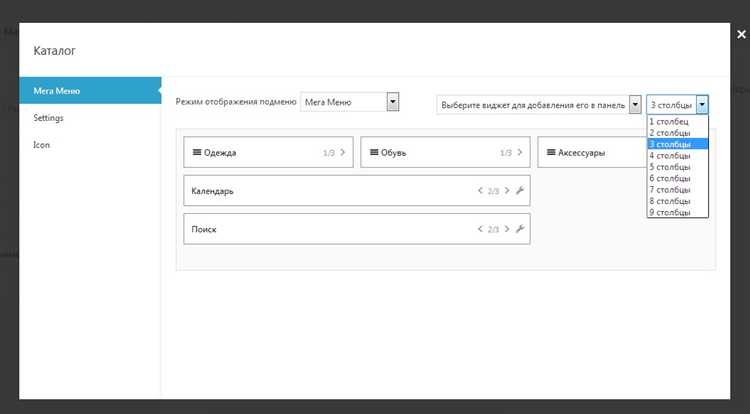
Task: Close the Каталог dialog
Action: coord(740,33)
